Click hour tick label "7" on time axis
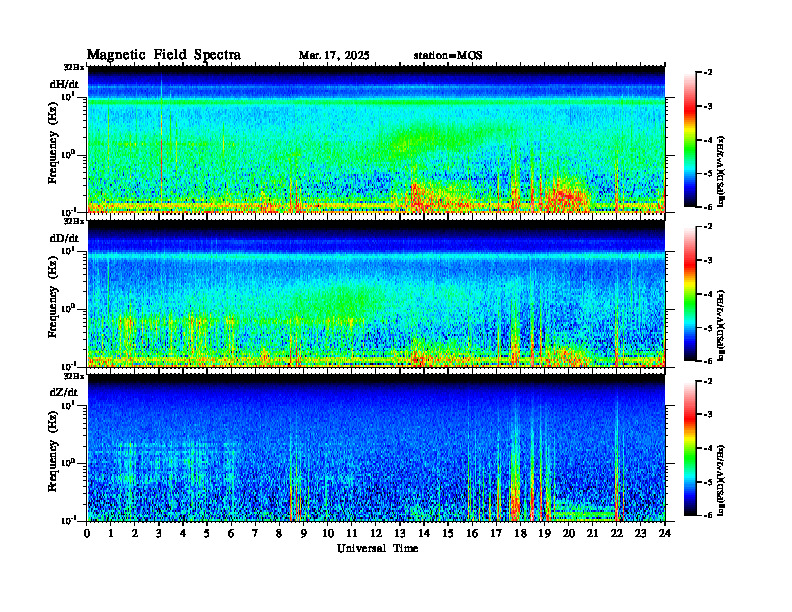Screen dimensions: 792x612 click(256, 533)
